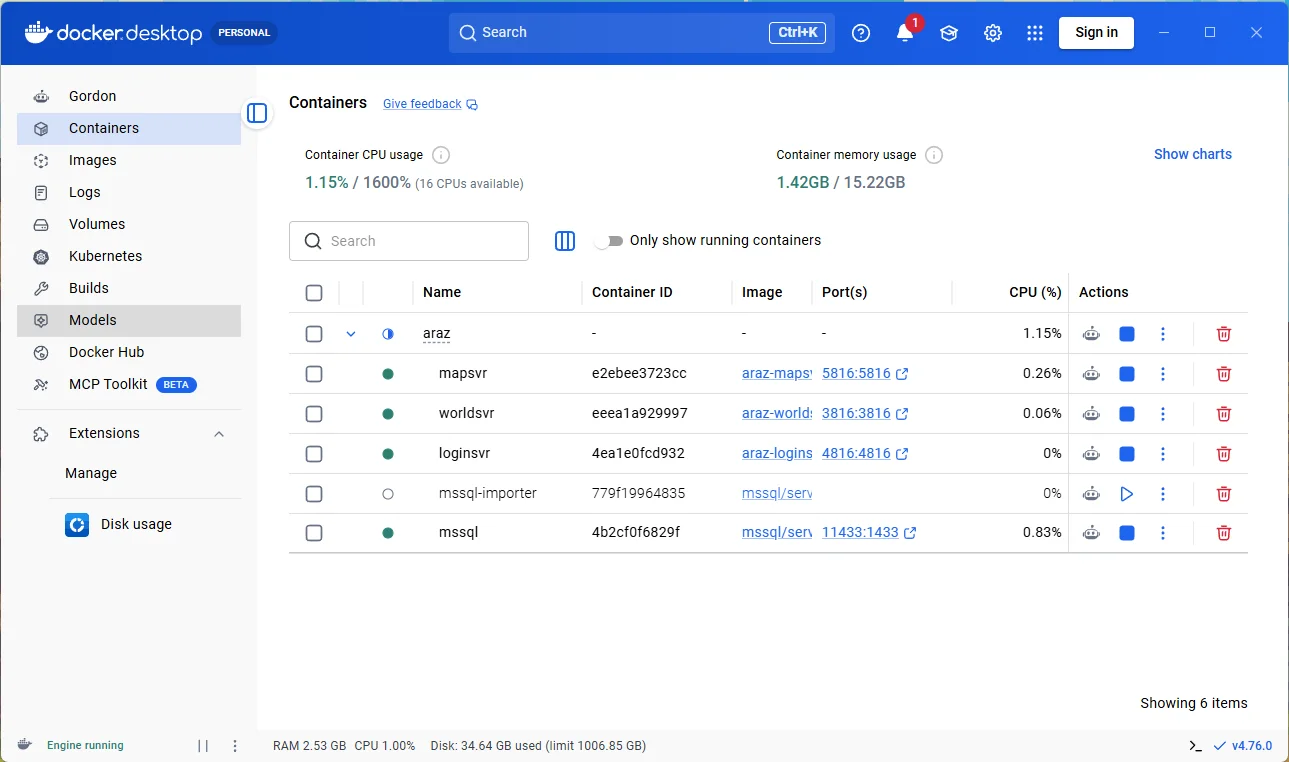Select the loginsvr row checkbox
Screen dimensions: 1289x762
(x=314, y=454)
